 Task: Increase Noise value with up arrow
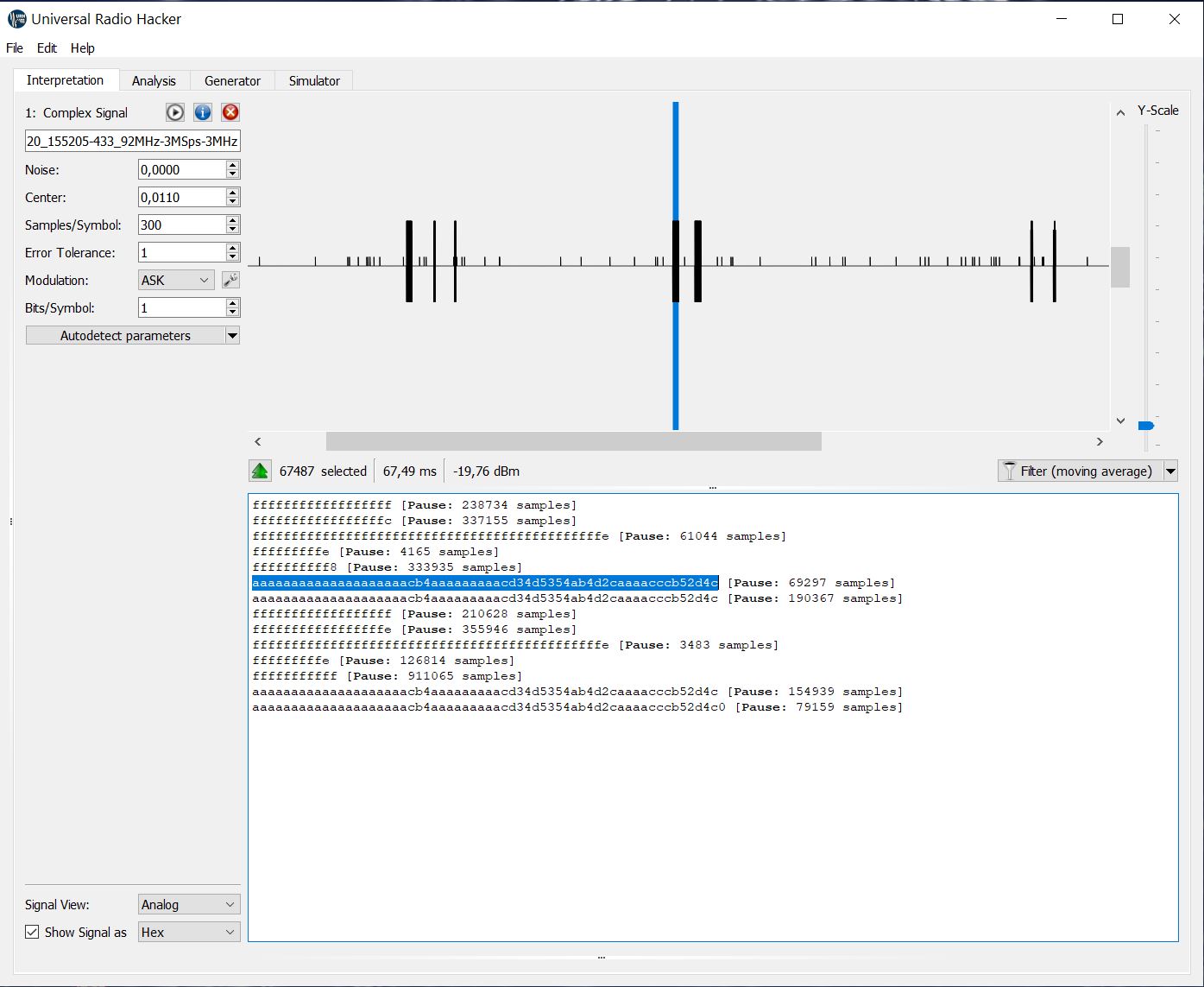click(x=232, y=165)
